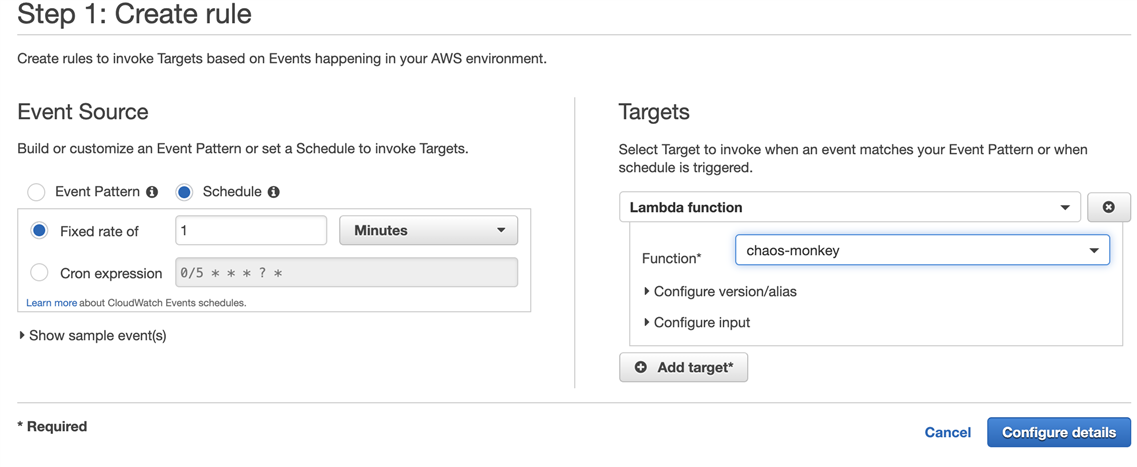Expand Show sample event(s)

93,336
